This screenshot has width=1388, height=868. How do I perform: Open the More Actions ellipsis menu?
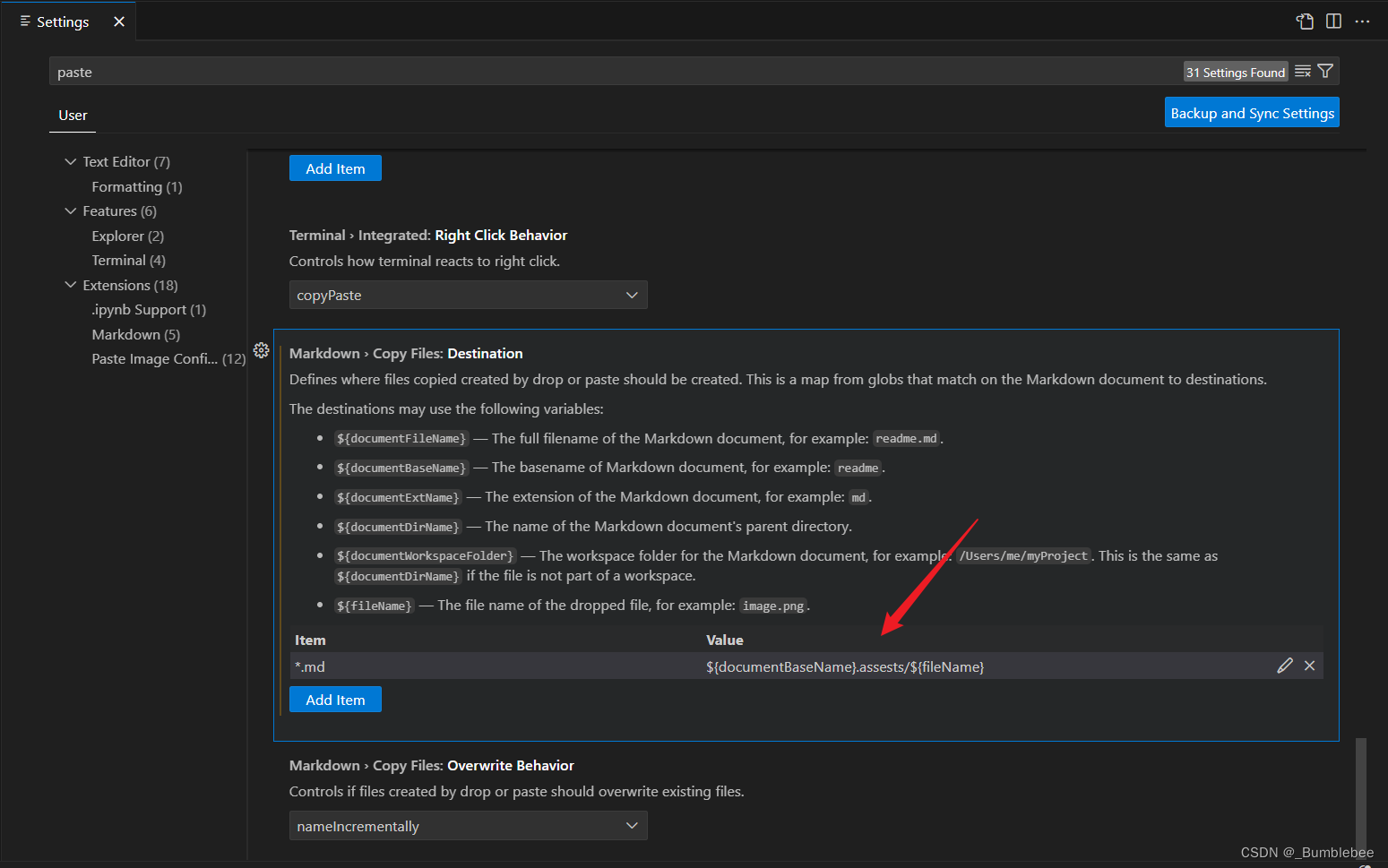[1363, 21]
